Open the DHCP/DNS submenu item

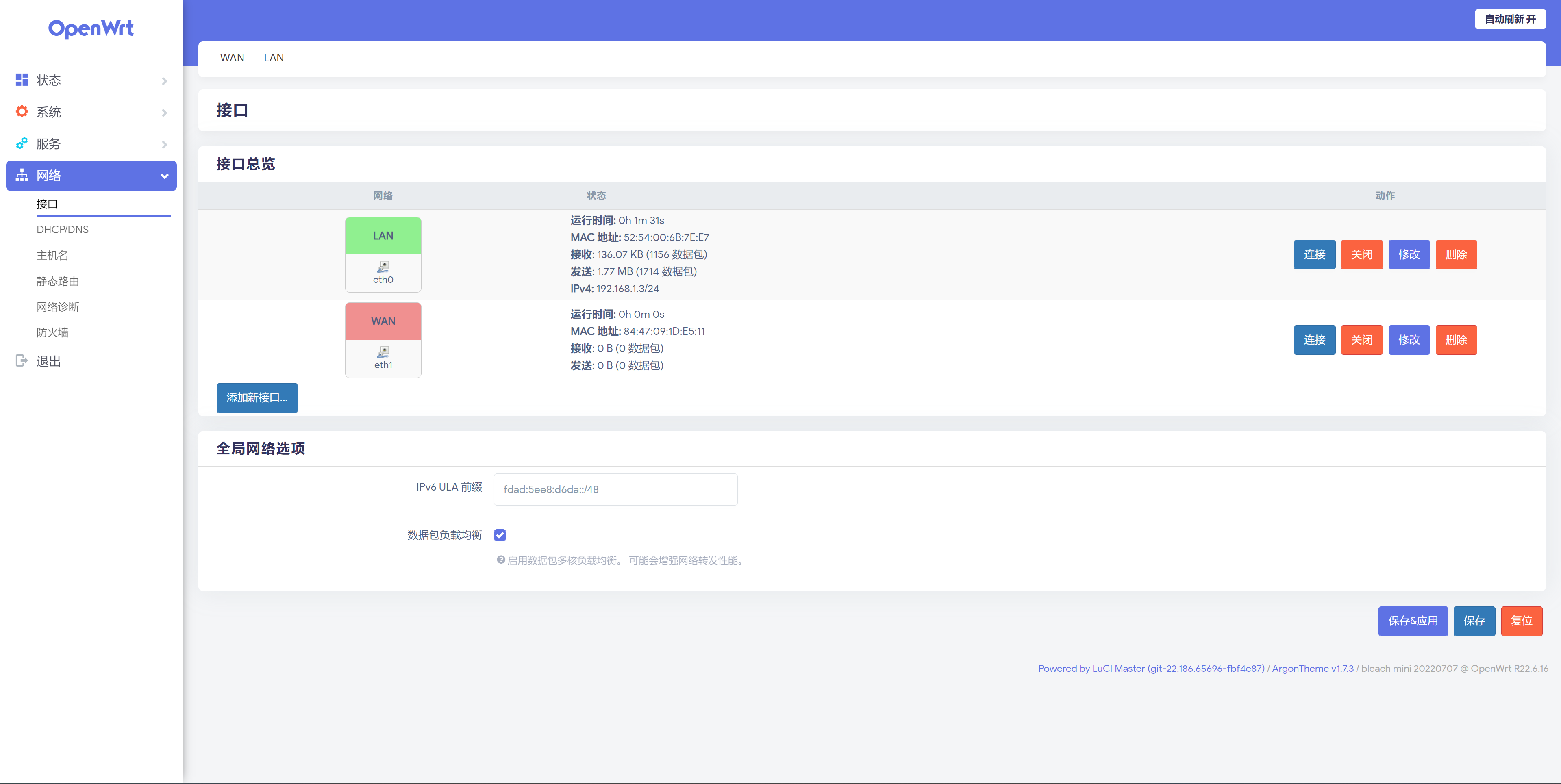[x=63, y=230]
